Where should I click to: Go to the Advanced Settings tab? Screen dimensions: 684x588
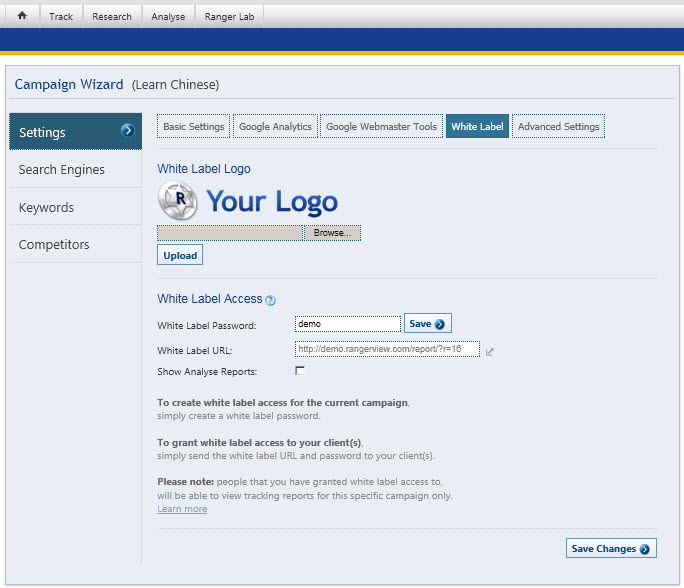(x=558, y=127)
